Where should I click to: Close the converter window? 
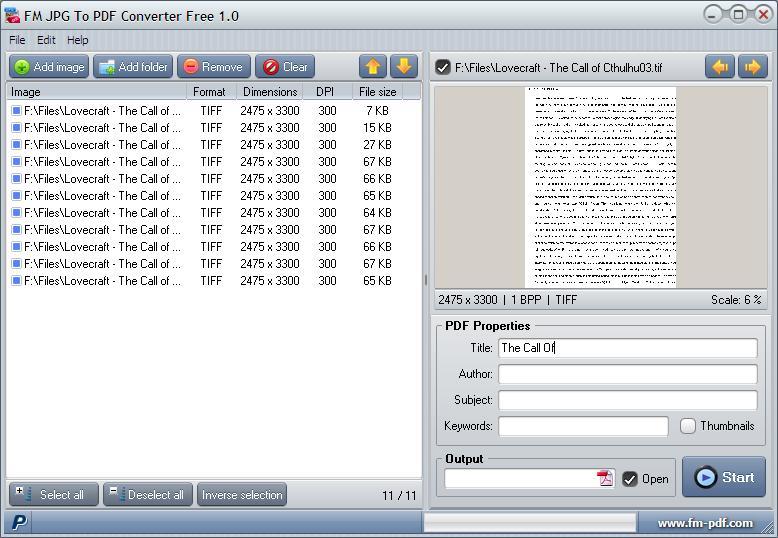coord(763,14)
